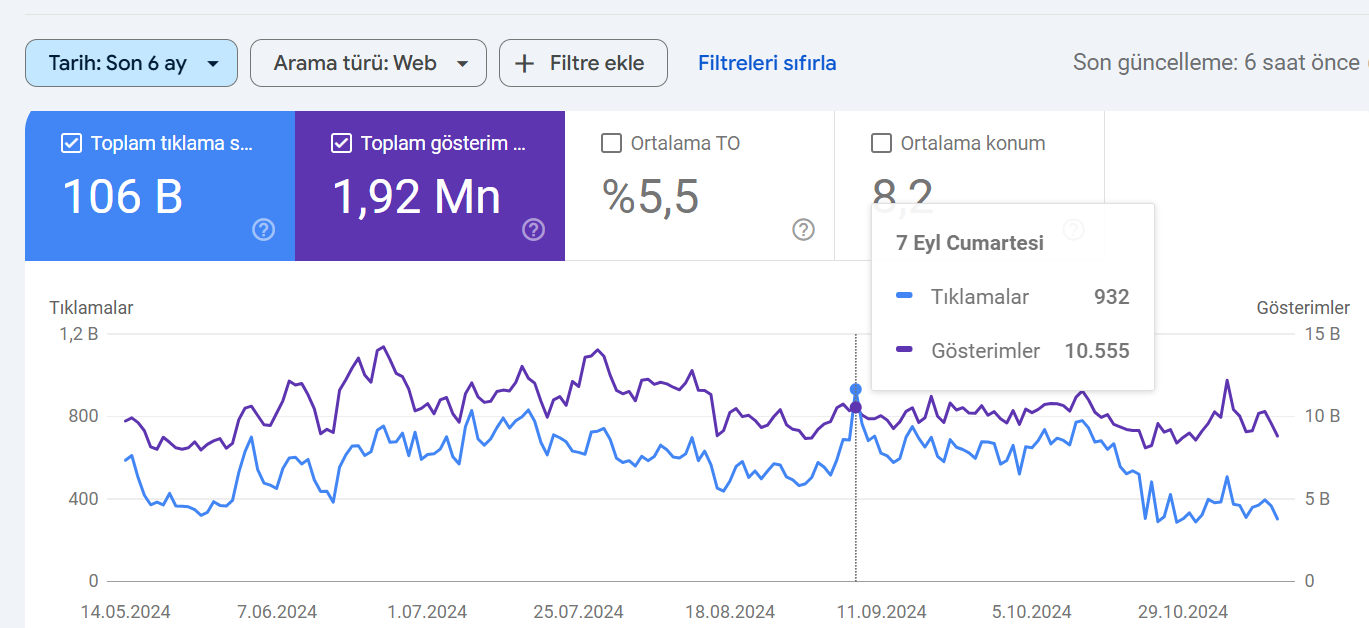Select the 1,92 Mn total impressions card
1369x628 pixels.
(x=430, y=186)
